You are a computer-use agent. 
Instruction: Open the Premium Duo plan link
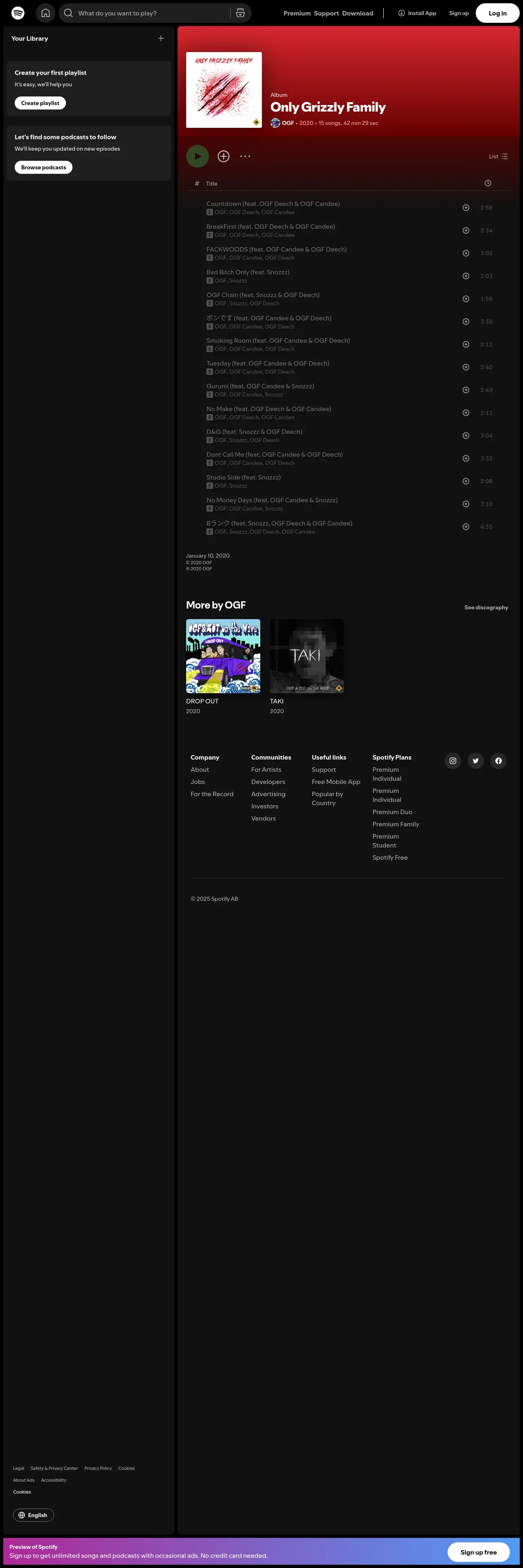(392, 812)
